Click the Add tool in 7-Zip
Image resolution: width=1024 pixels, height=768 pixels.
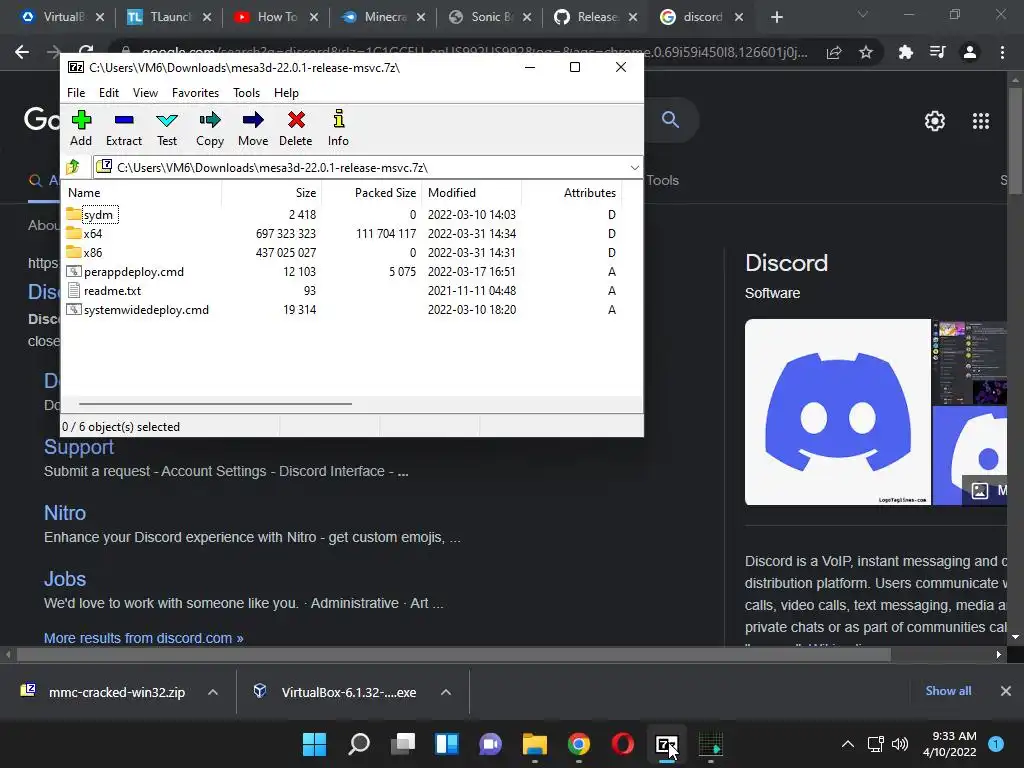click(81, 128)
